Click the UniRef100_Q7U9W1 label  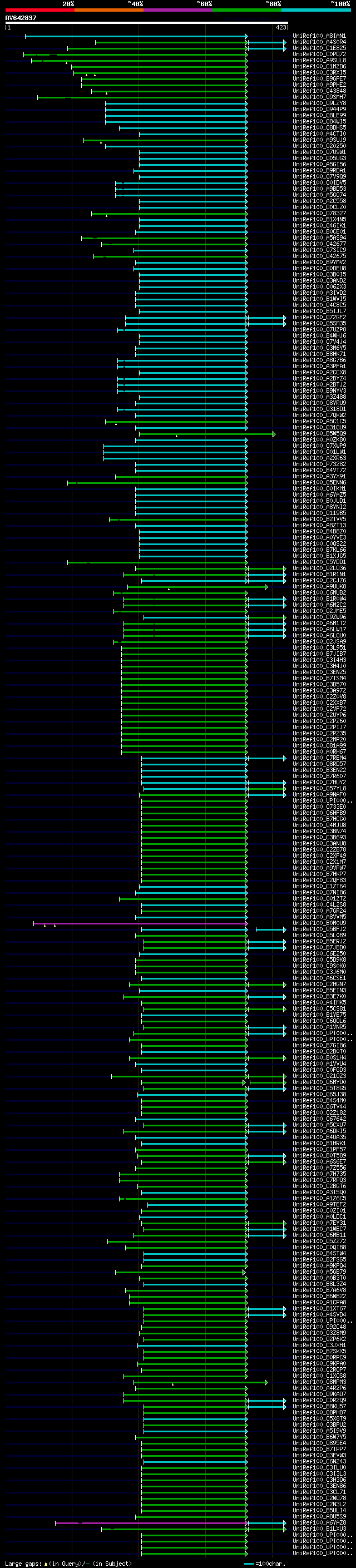point(319,152)
